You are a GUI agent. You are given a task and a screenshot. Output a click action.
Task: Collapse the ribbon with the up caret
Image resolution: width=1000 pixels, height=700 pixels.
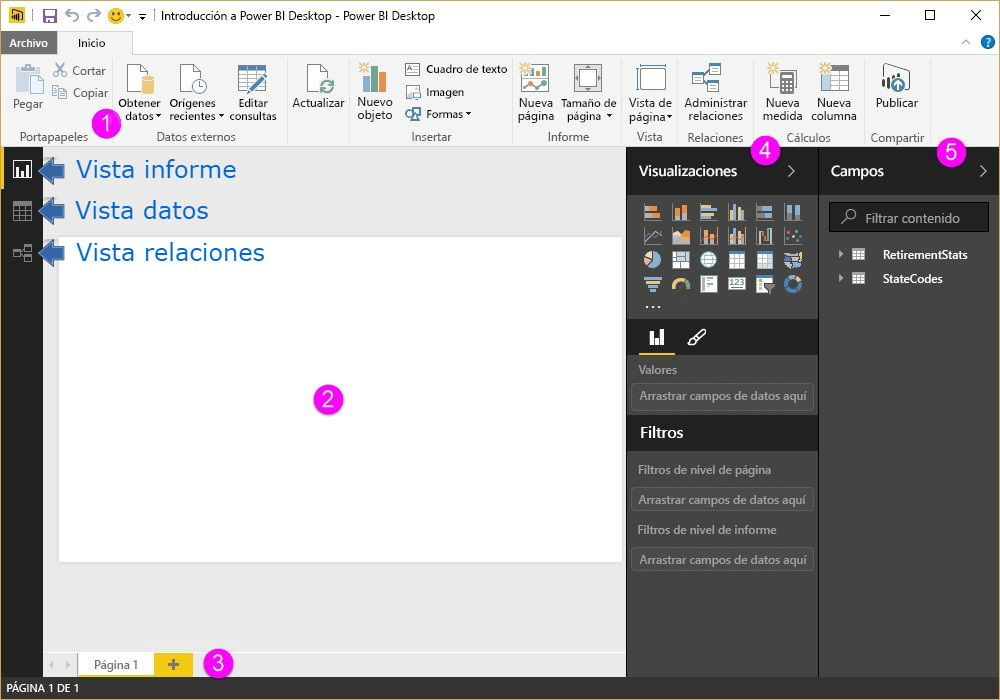point(966,42)
